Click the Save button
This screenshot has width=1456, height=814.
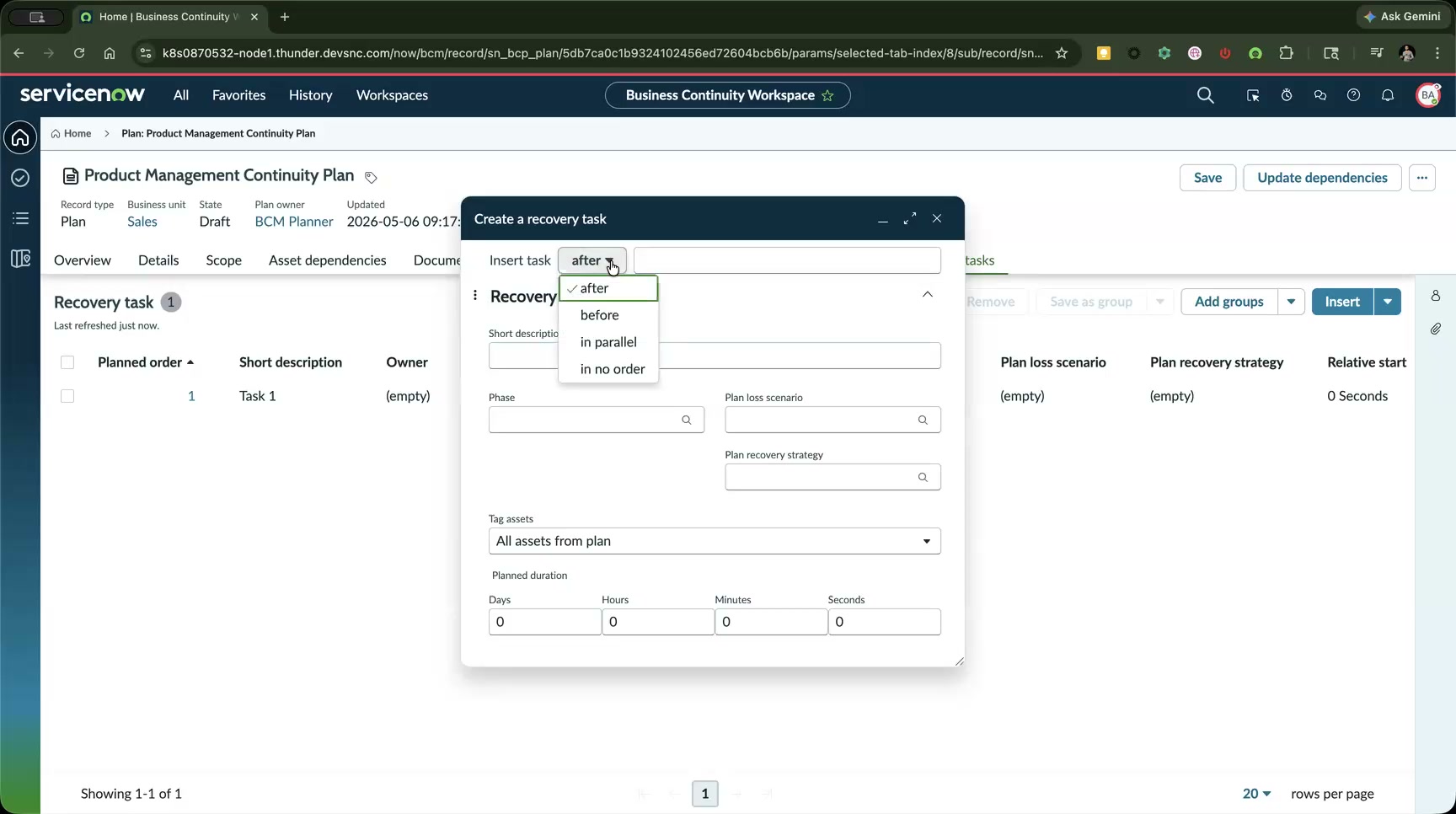1207,178
